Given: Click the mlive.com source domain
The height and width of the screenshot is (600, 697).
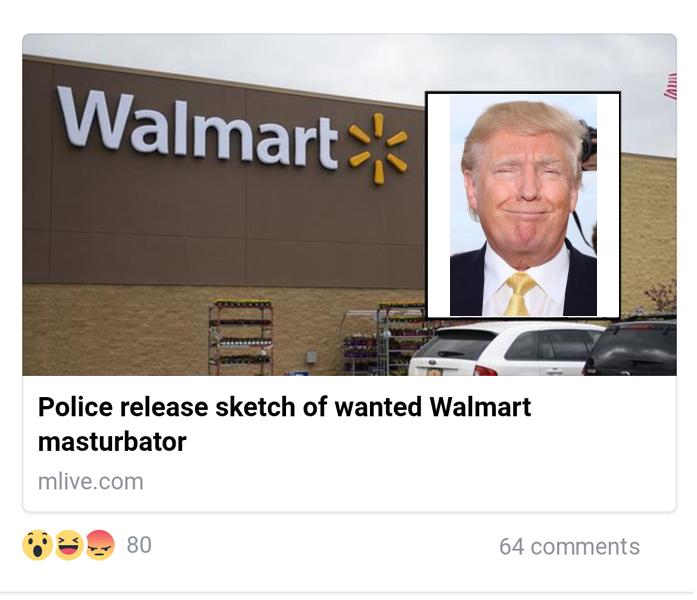Looking at the screenshot, I should click(91, 482).
